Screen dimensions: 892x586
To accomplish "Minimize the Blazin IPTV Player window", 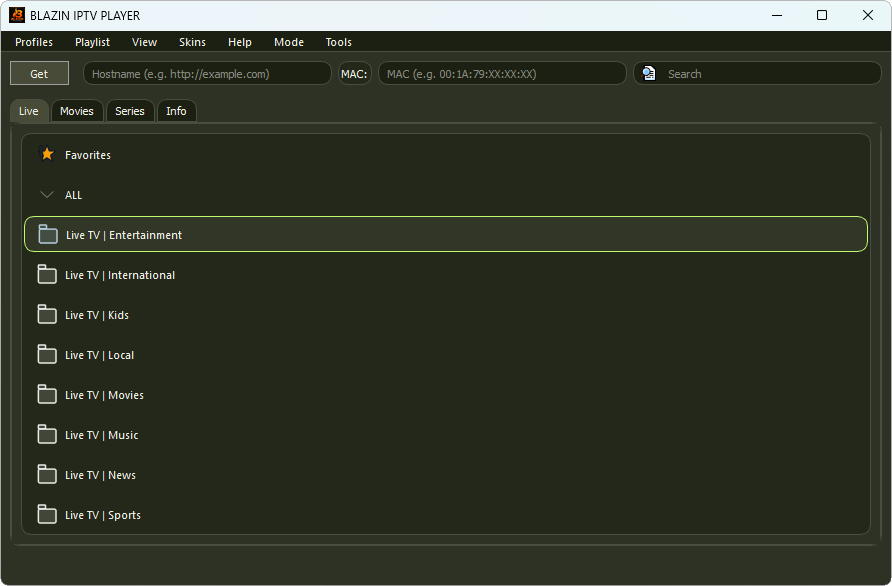I will 777,15.
